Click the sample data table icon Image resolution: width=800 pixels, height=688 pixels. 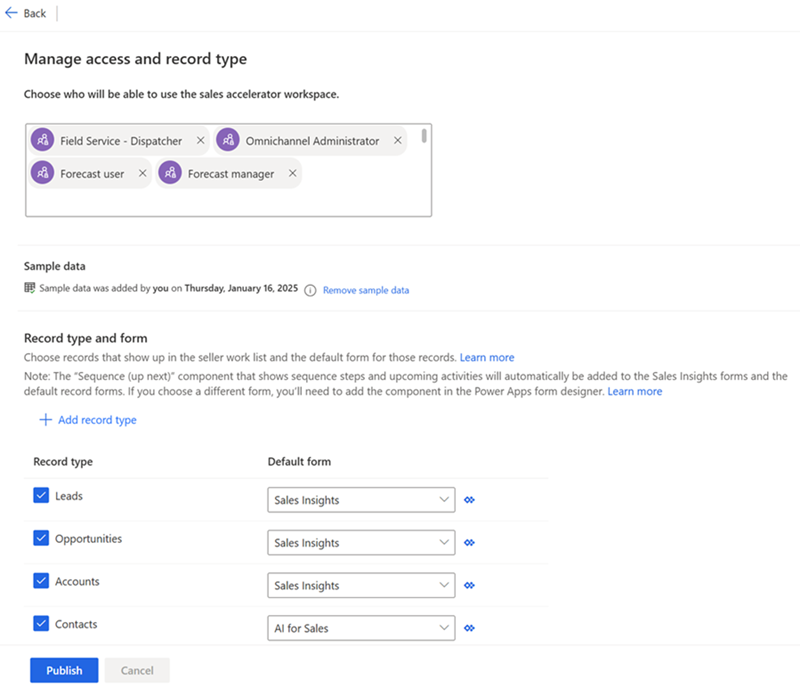30,288
